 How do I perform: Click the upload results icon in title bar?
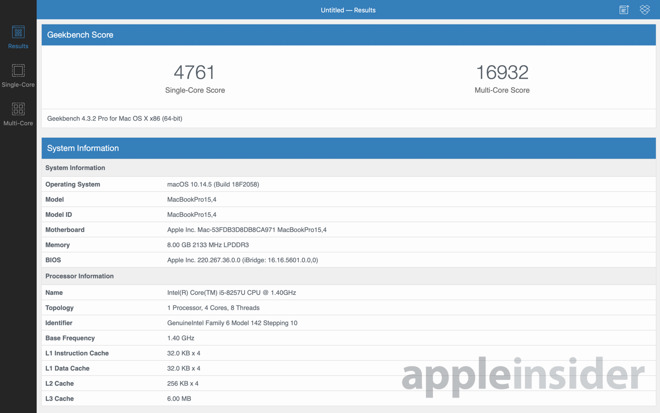click(x=624, y=10)
